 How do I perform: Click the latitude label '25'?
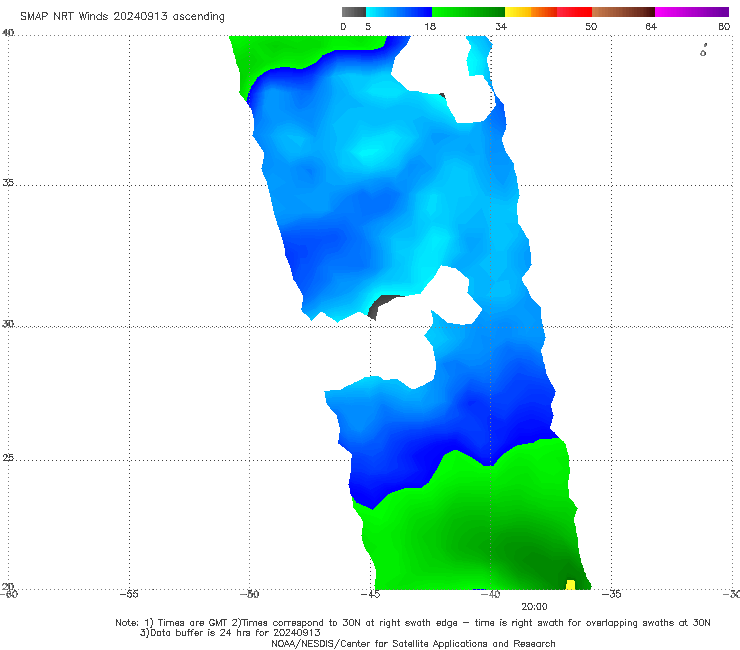(8, 457)
